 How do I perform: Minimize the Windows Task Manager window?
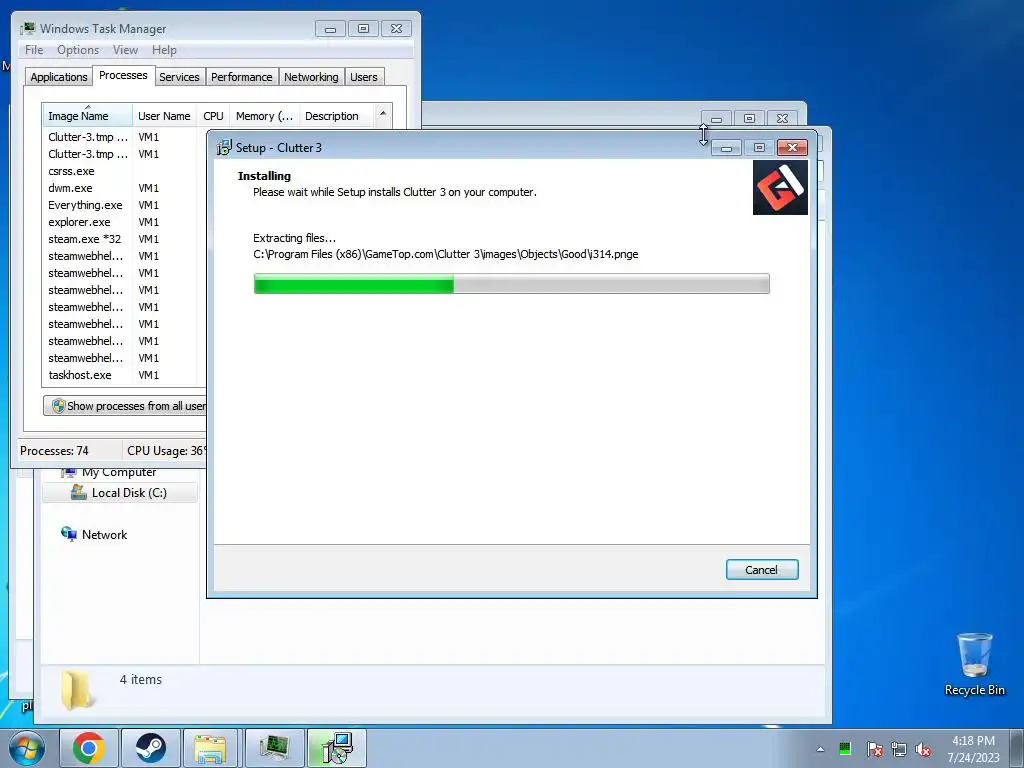pos(330,29)
